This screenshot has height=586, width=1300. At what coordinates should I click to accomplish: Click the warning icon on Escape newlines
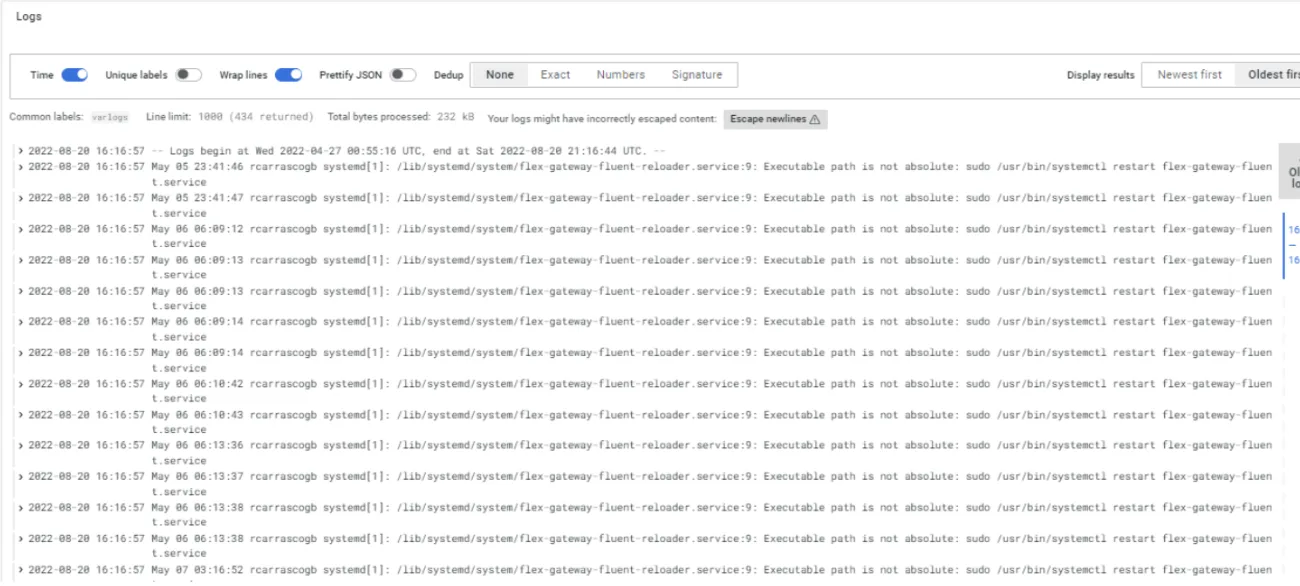tap(815, 119)
